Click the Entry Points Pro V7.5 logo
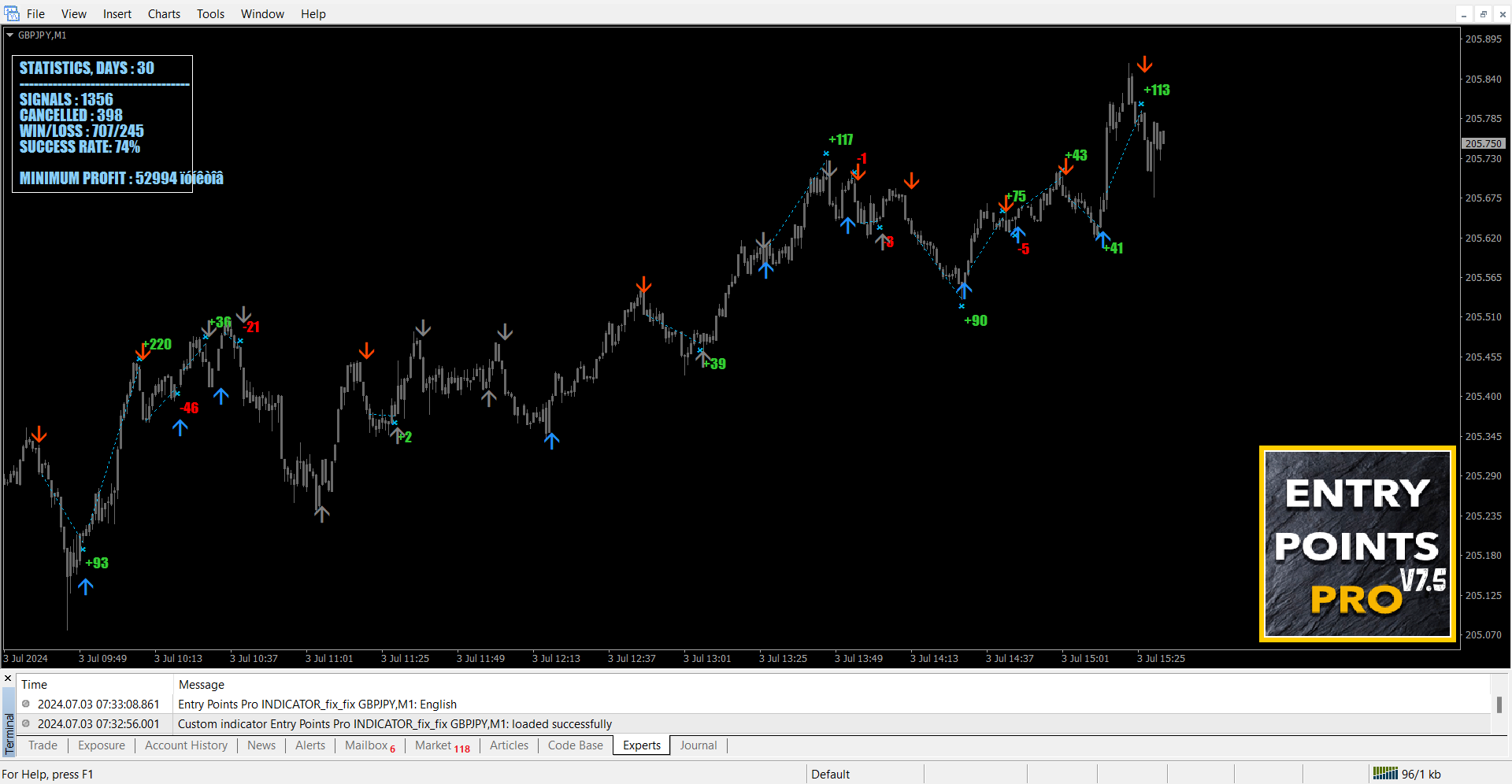The width and height of the screenshot is (1512, 784). coord(1357,544)
